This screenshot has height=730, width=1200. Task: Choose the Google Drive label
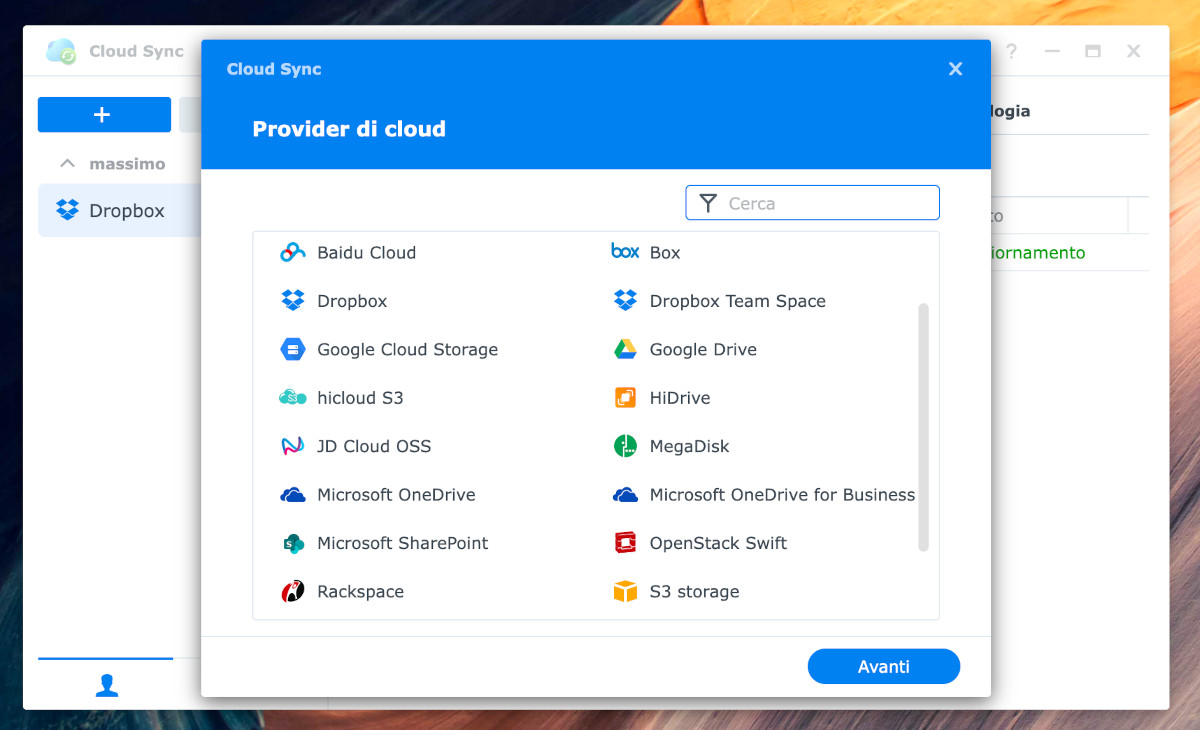tap(703, 350)
